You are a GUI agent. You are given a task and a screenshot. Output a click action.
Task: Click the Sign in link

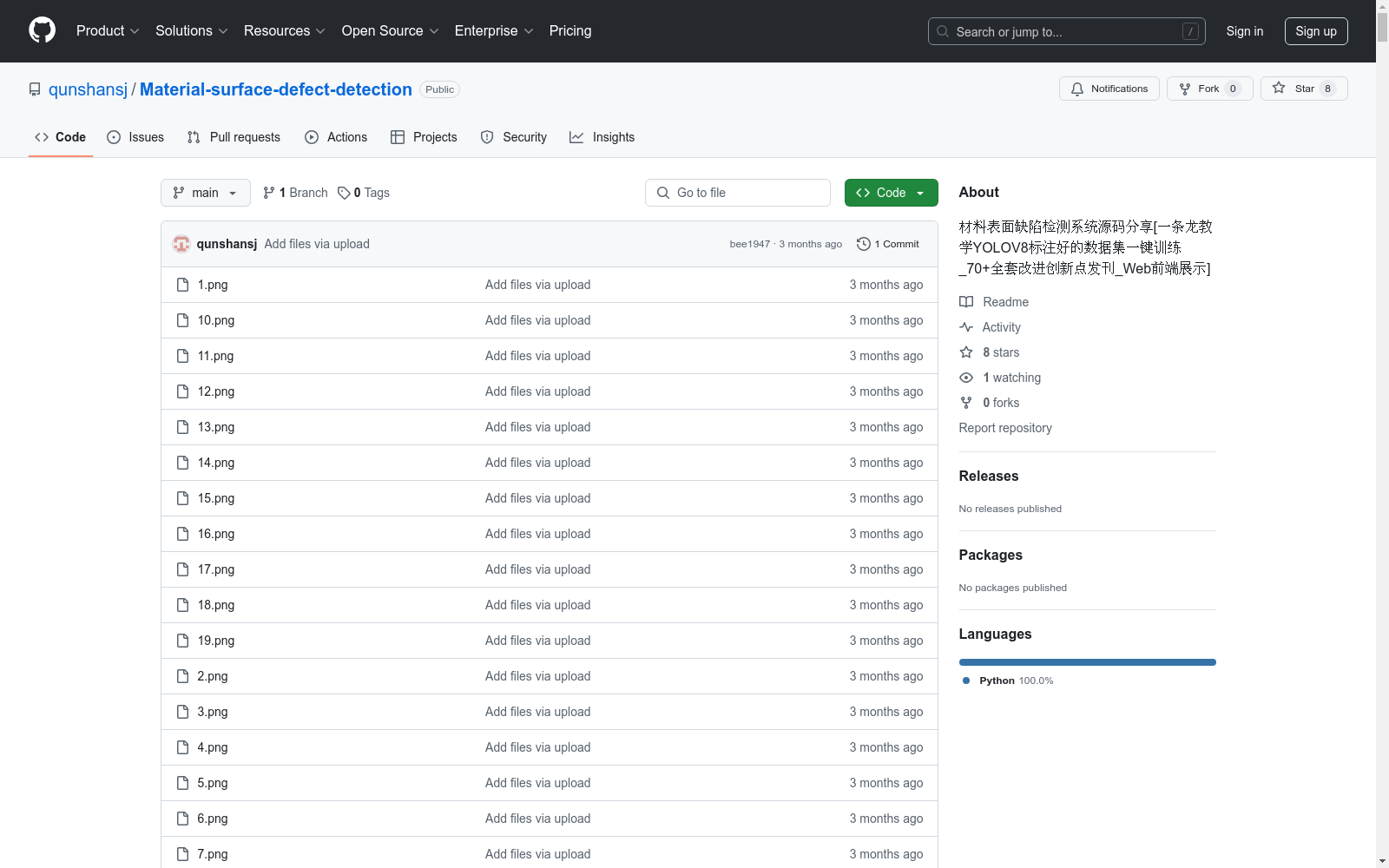pyautogui.click(x=1245, y=31)
